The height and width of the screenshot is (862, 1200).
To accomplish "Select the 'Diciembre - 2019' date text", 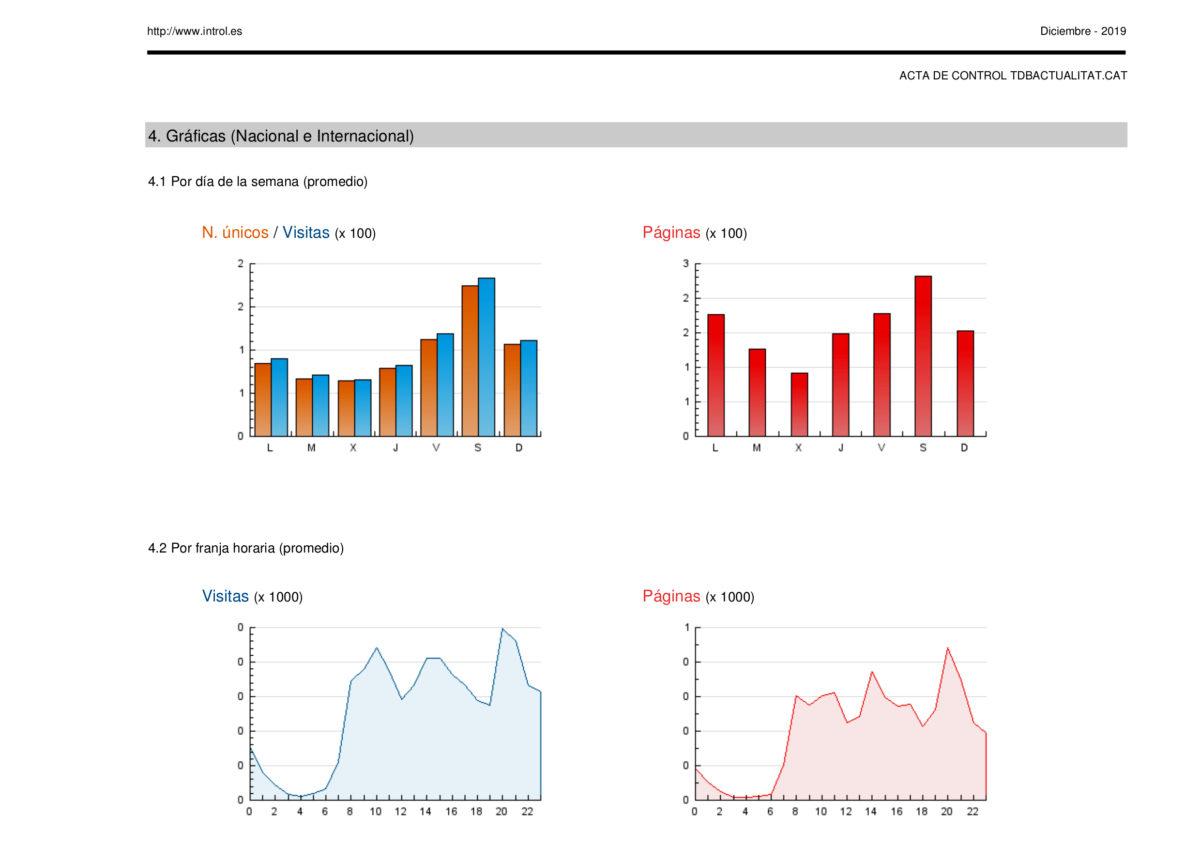I will click(x=1083, y=31).
